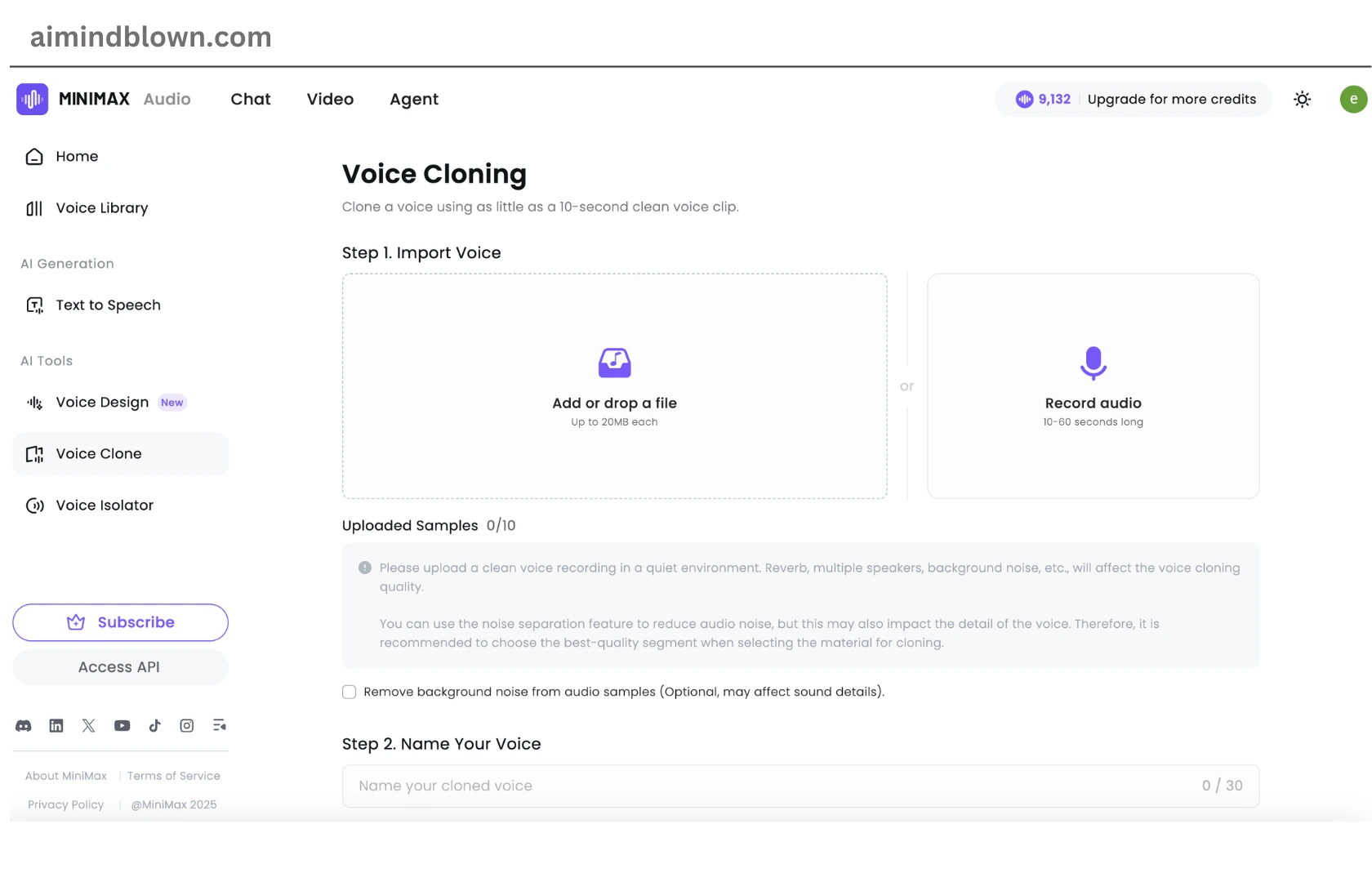
Task: Click the Access API button
Action: (x=120, y=667)
